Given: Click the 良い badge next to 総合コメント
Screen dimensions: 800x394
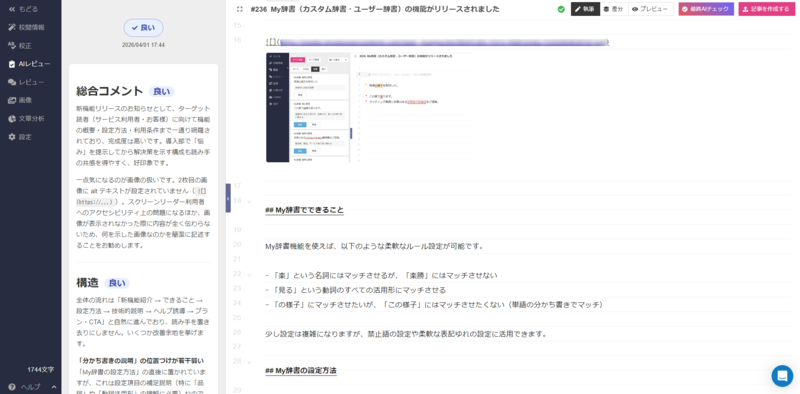Looking at the screenshot, I should (162, 92).
